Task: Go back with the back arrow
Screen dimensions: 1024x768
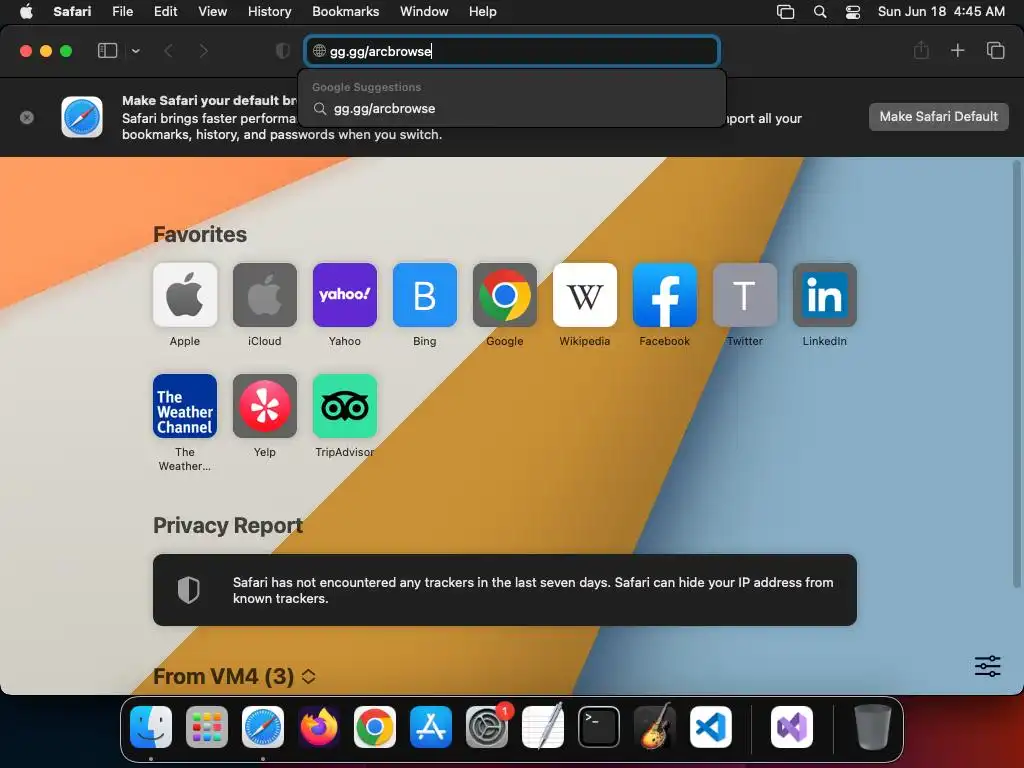Action: [168, 51]
